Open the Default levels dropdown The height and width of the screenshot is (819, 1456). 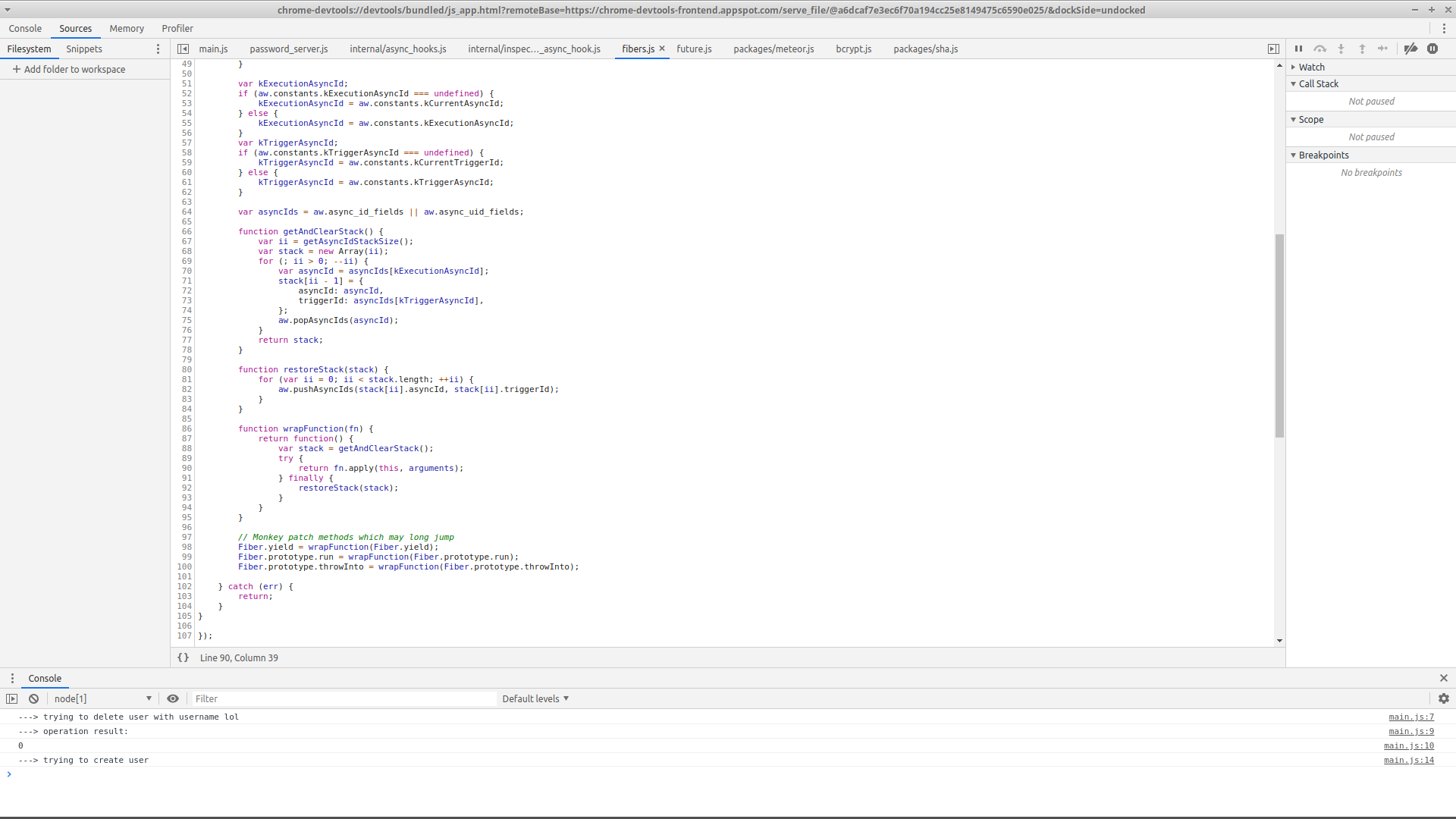pos(535,698)
